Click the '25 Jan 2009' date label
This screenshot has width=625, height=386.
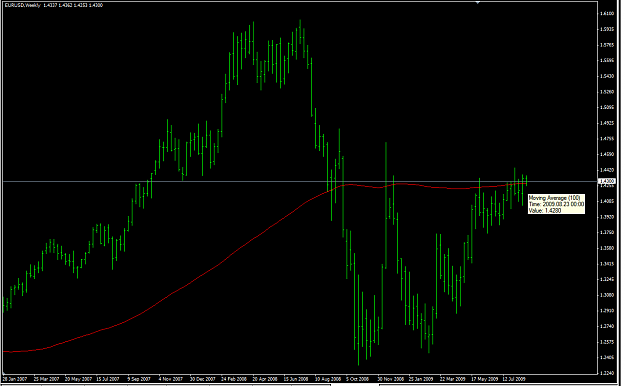click(x=421, y=379)
